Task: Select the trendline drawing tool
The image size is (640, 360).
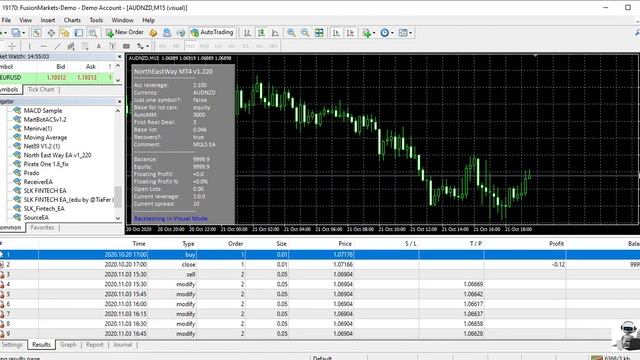Action: tap(58, 46)
